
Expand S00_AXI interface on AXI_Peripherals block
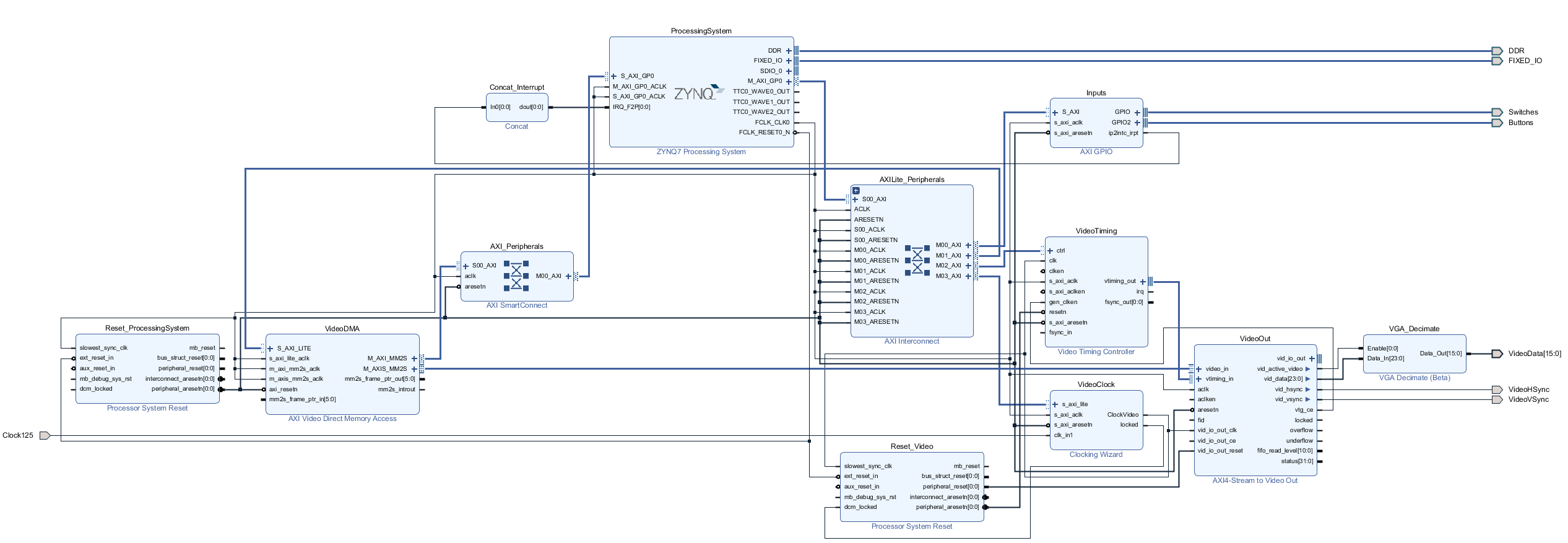tap(466, 266)
